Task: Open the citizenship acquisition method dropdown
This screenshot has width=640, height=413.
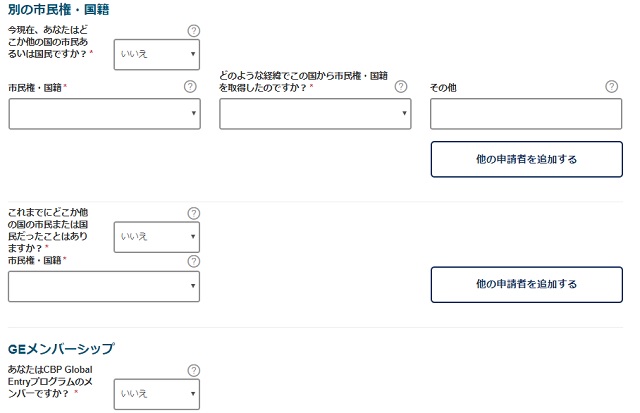Action: point(315,113)
